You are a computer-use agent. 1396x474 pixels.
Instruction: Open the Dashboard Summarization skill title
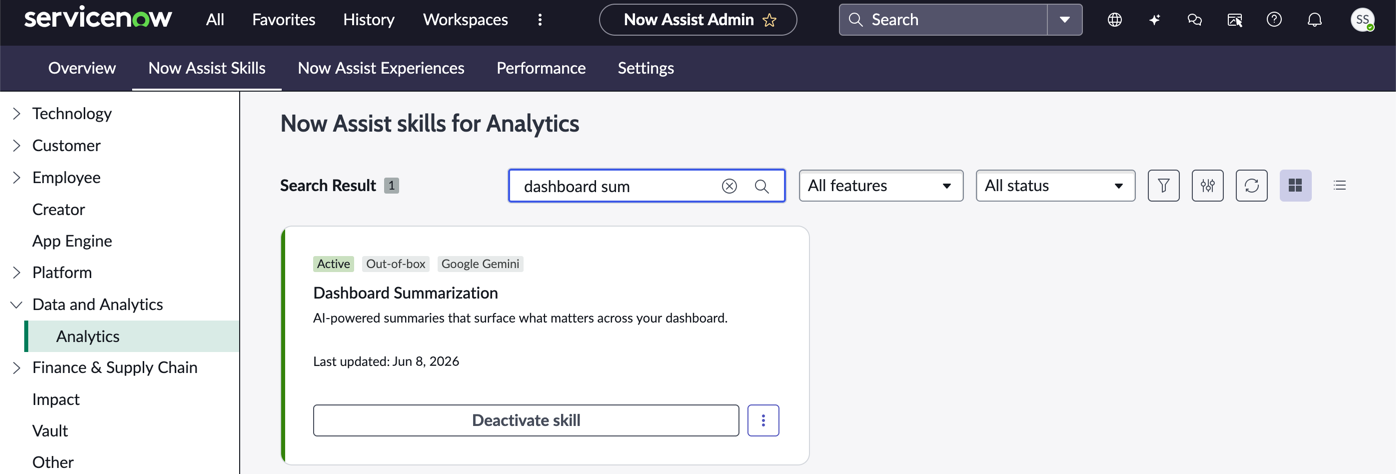point(405,293)
